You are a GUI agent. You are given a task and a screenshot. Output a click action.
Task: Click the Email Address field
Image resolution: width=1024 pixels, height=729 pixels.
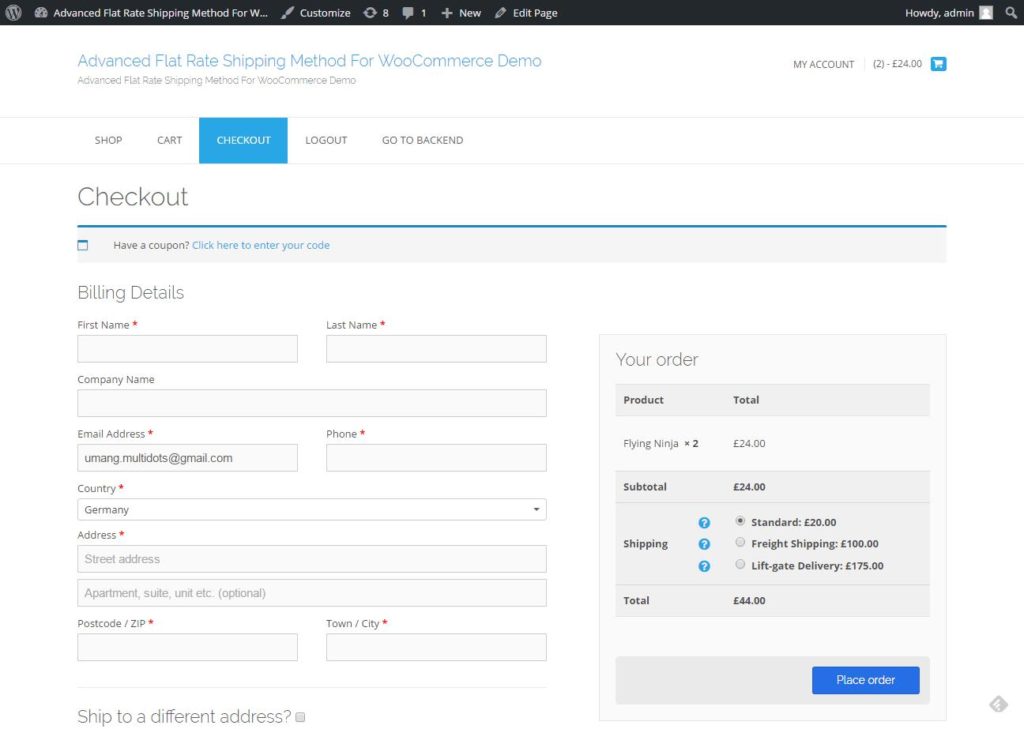click(x=187, y=458)
